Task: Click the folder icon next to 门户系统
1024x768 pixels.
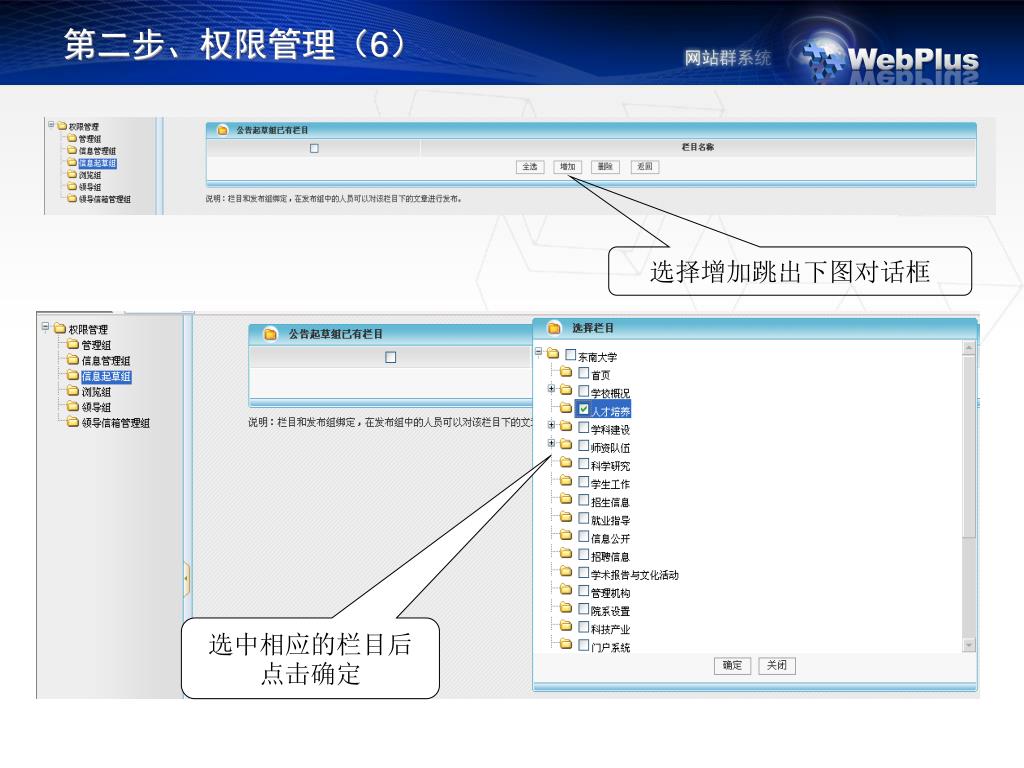Action: click(566, 646)
